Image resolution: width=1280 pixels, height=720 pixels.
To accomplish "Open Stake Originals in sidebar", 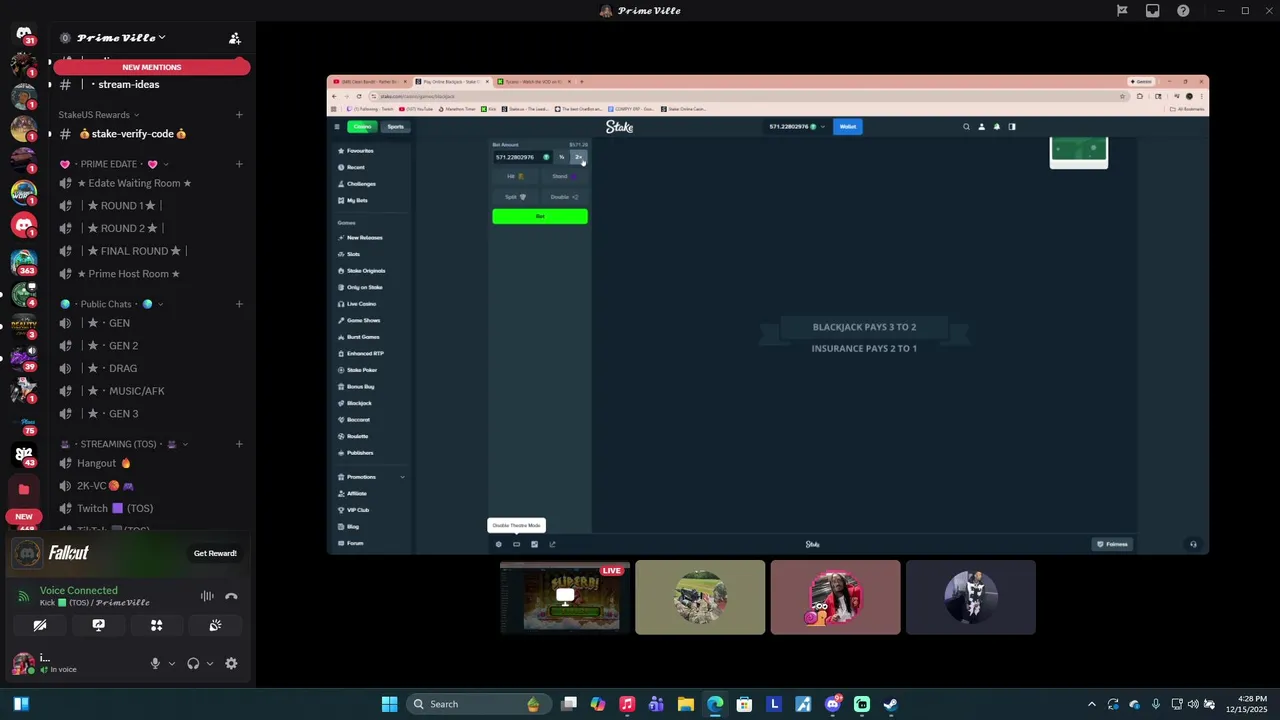I will coord(365,271).
